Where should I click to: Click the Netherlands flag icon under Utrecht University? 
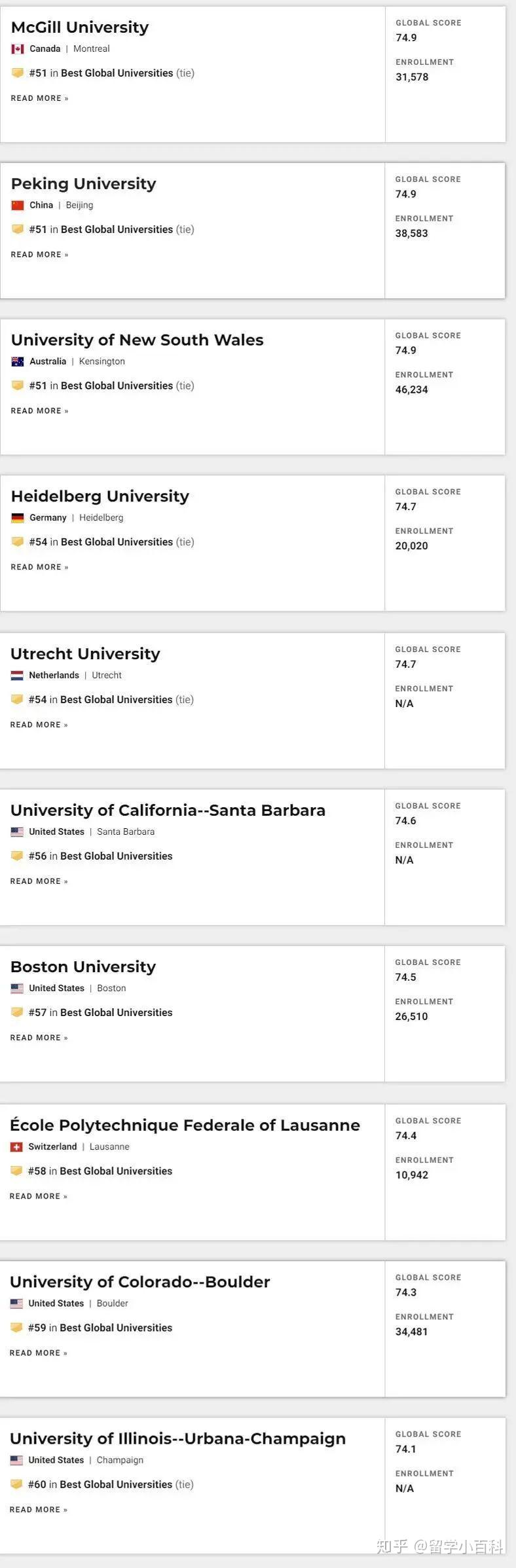click(x=17, y=676)
